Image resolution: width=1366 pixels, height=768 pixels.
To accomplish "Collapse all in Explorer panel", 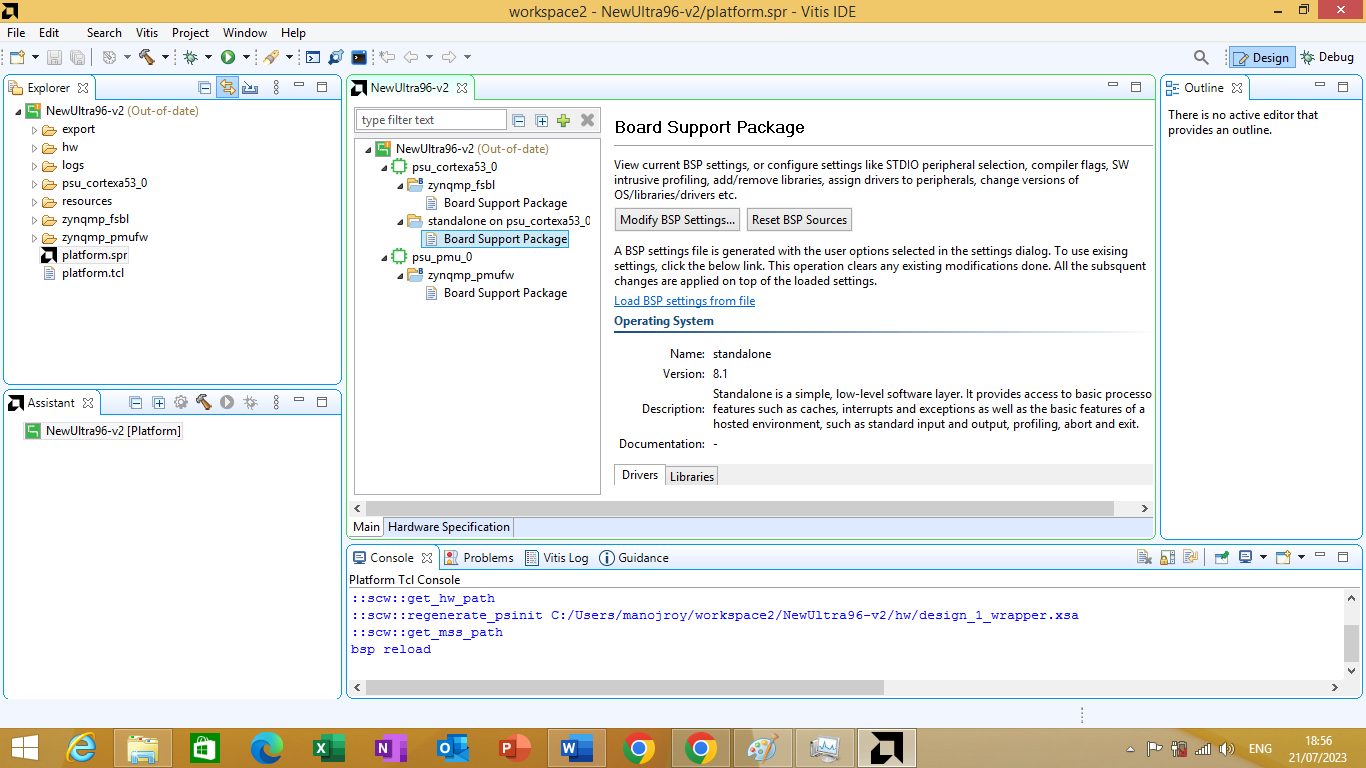I will 205,88.
